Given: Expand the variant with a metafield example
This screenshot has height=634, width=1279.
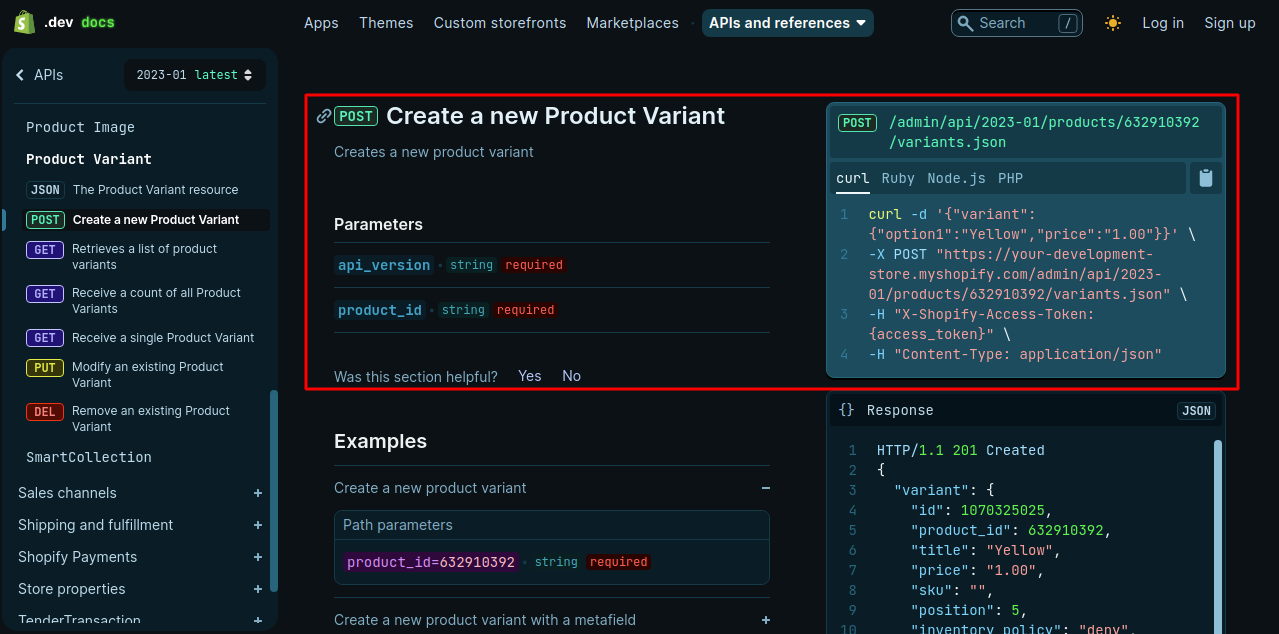Looking at the screenshot, I should (765, 620).
